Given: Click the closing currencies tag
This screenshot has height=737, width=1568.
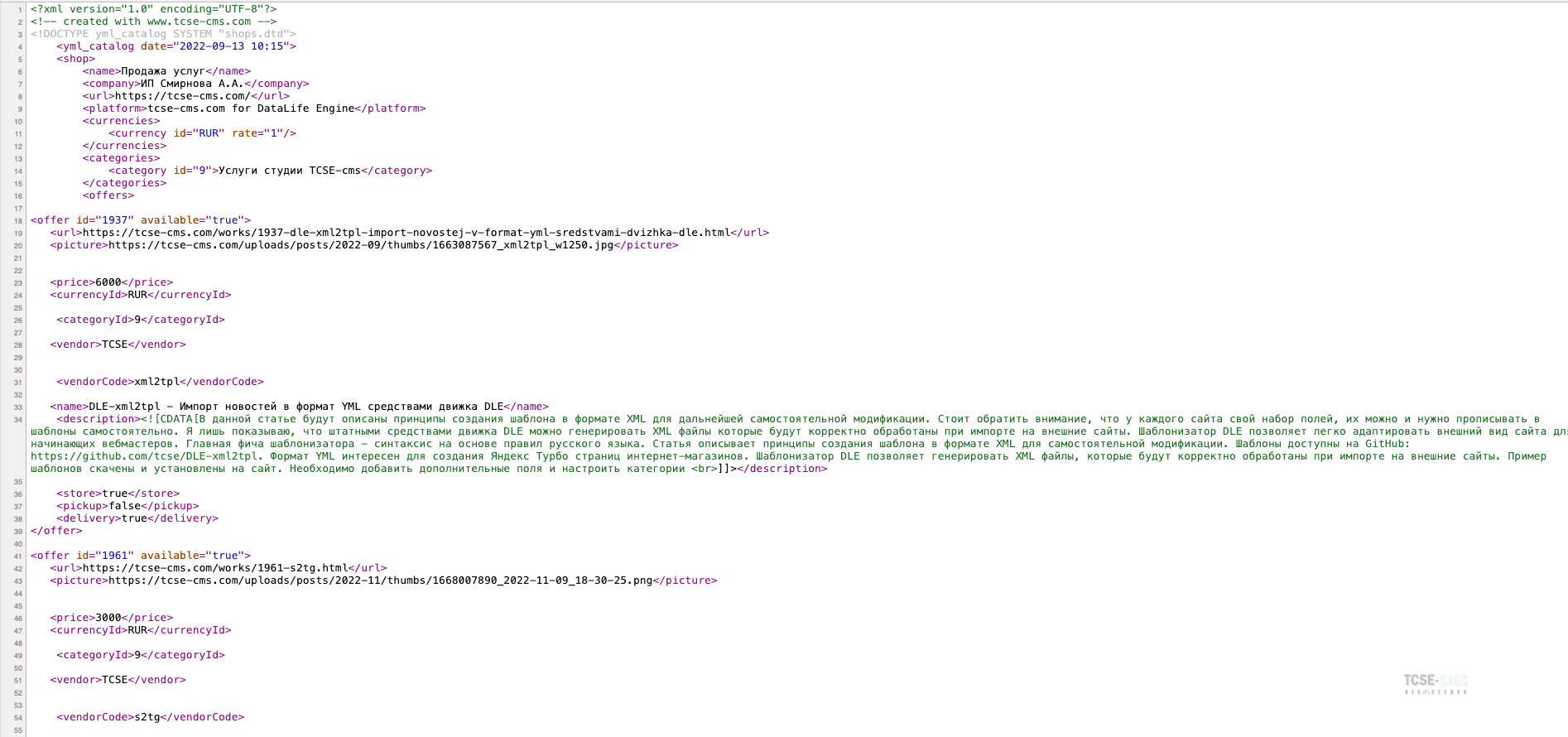Looking at the screenshot, I should (124, 146).
